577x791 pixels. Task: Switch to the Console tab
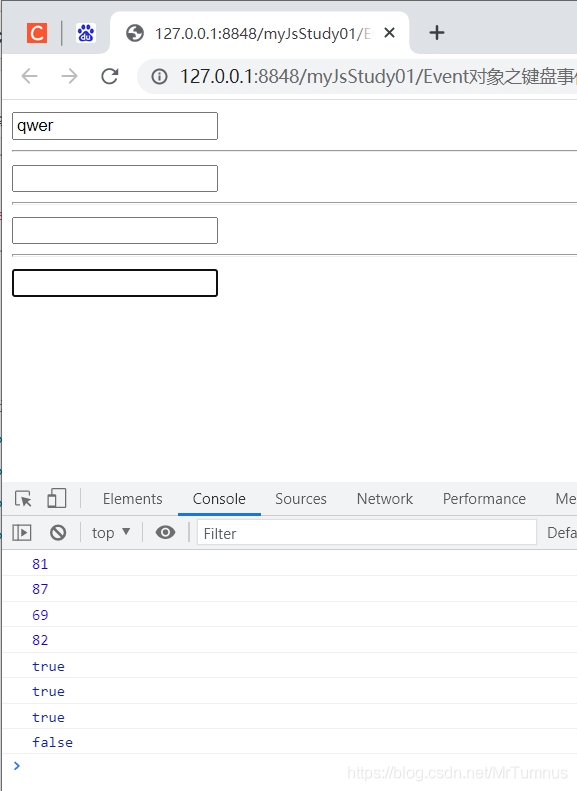pos(219,499)
